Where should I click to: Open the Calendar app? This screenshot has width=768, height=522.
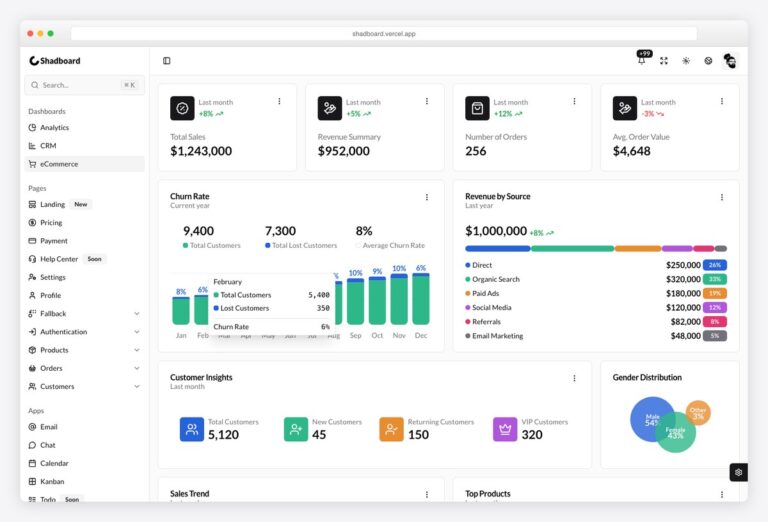(84, 463)
